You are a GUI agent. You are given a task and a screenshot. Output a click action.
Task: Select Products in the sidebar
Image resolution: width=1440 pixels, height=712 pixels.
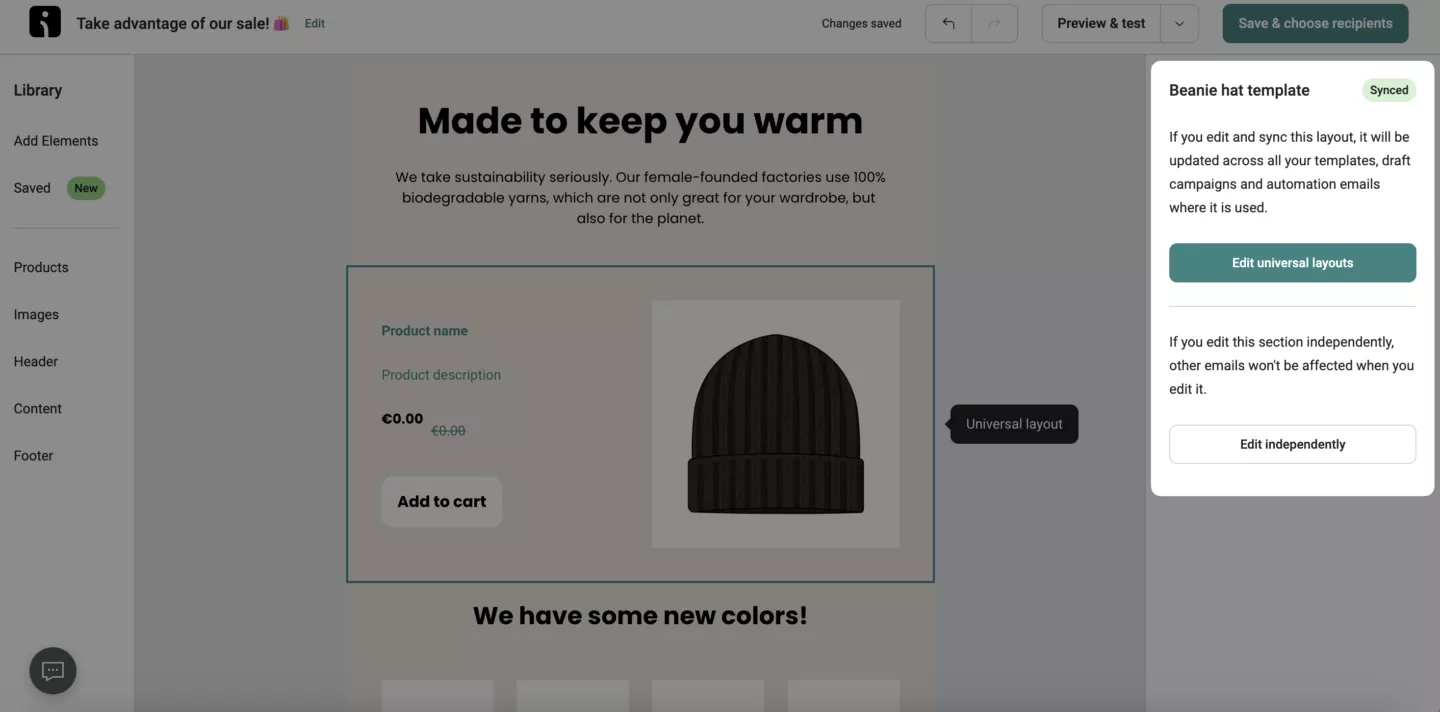[41, 268]
